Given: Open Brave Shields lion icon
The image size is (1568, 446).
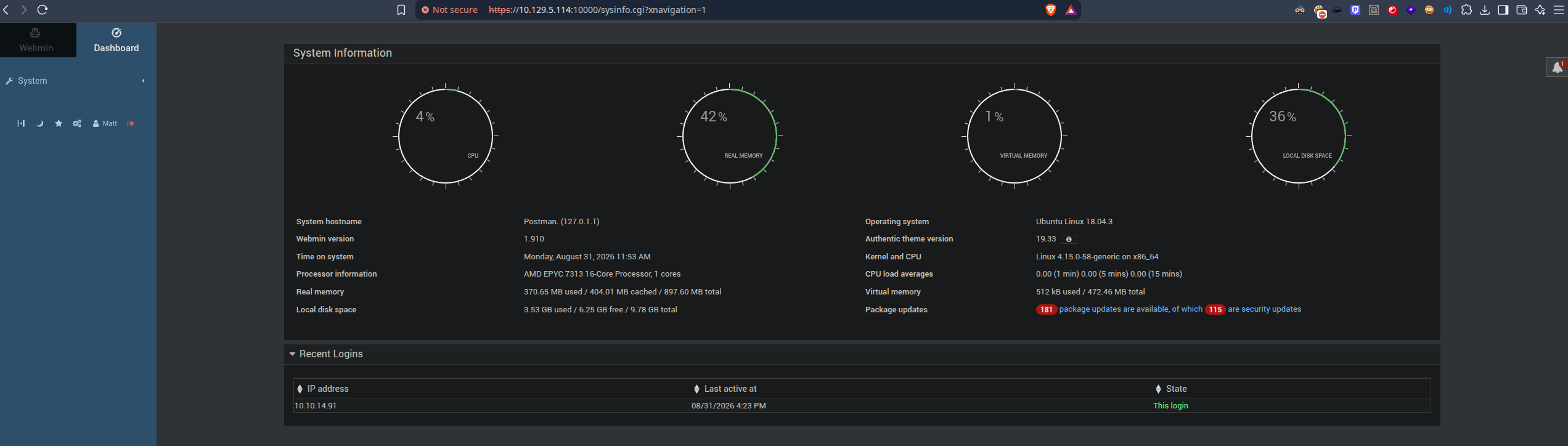Looking at the screenshot, I should point(1051,10).
